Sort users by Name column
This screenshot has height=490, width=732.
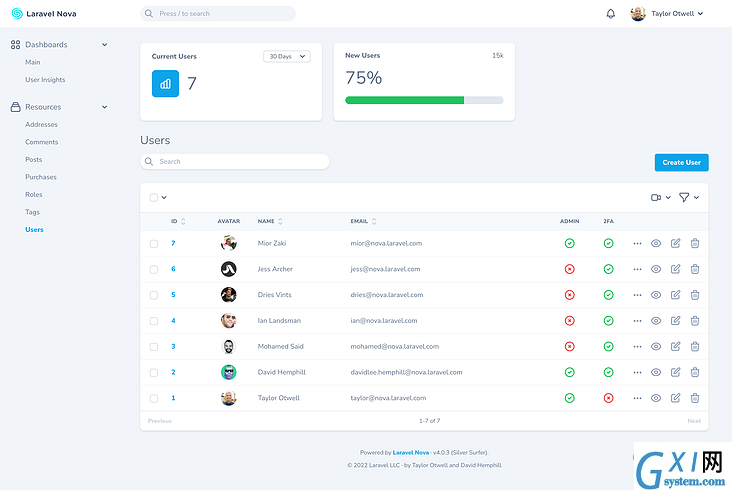tap(270, 221)
